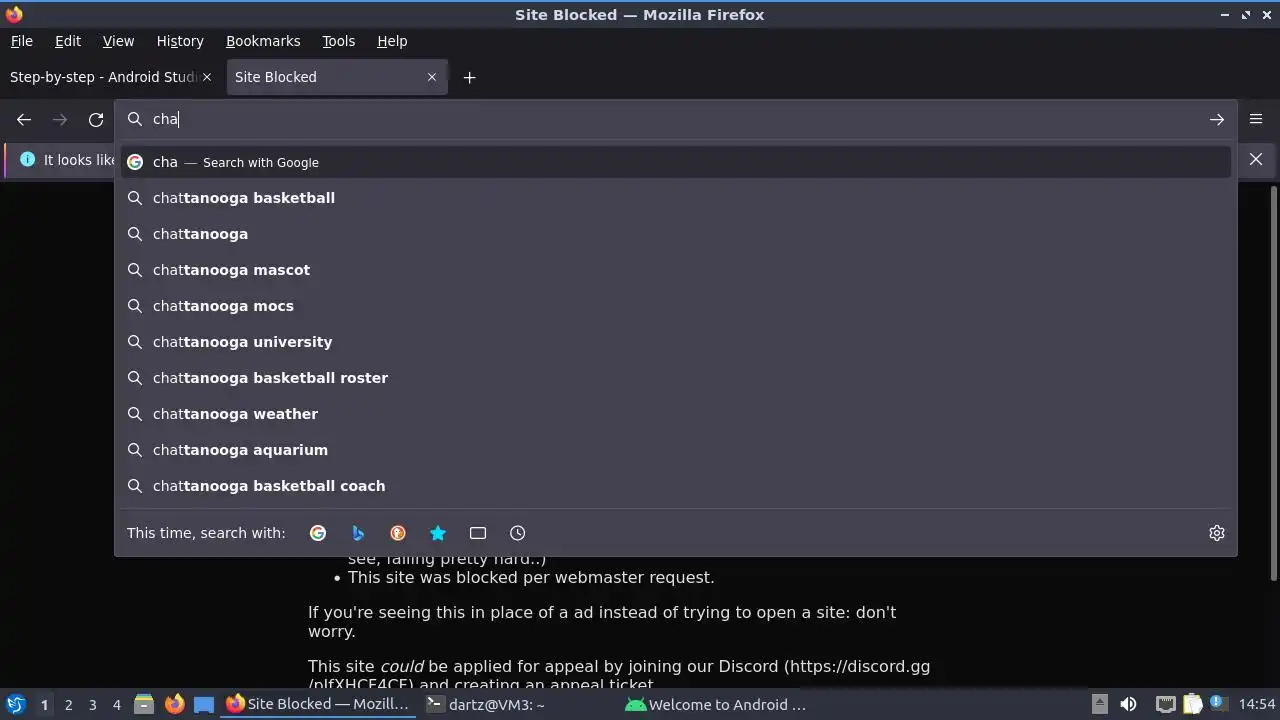The image size is (1280, 720).
Task: Search this time in History clock
Action: coord(517,533)
